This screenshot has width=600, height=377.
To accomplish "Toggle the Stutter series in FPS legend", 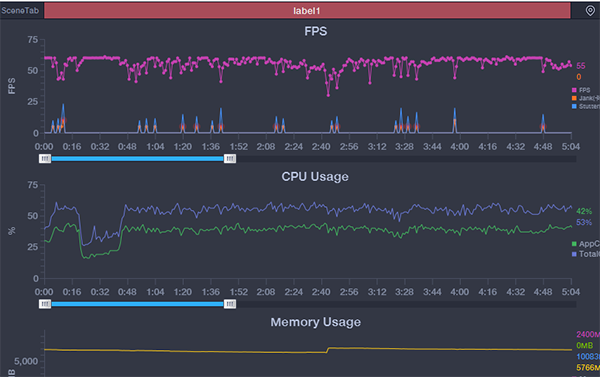I will [585, 106].
